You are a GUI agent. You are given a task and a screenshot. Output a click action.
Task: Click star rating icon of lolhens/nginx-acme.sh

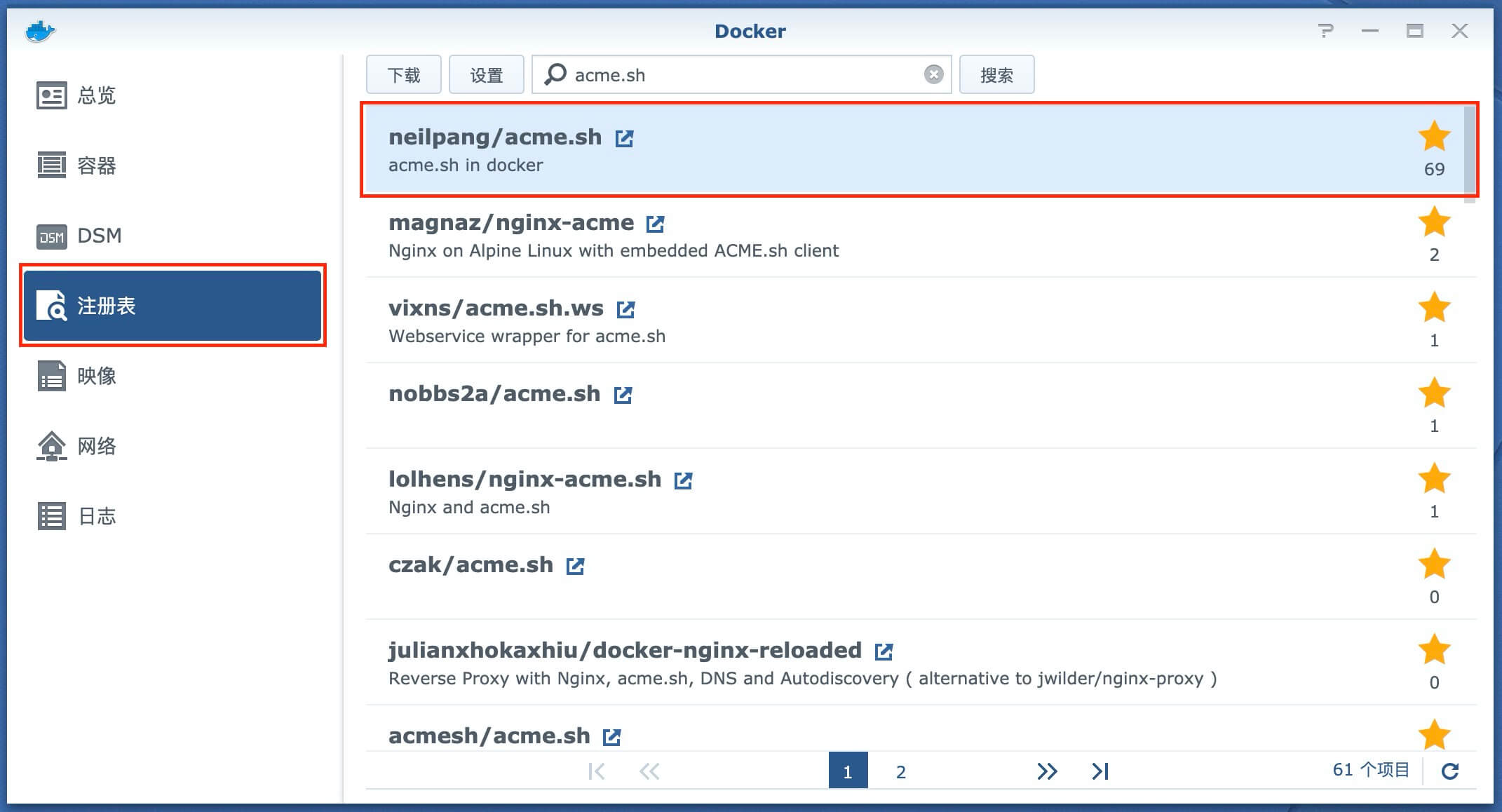click(x=1434, y=479)
